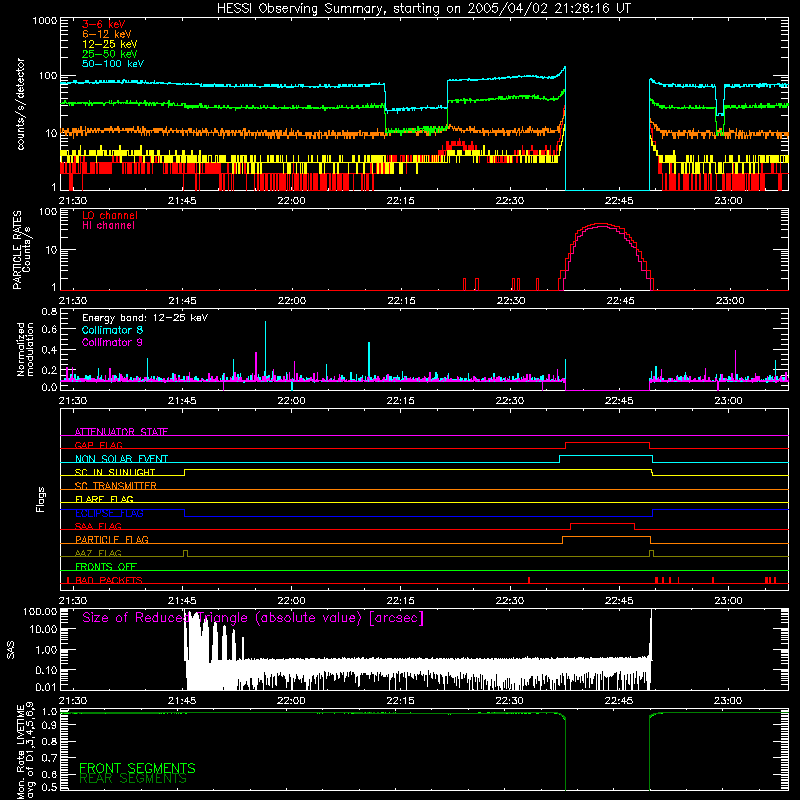Screen dimensions: 800x800
Task: Click the HI channel legend label
Action: click(109, 226)
